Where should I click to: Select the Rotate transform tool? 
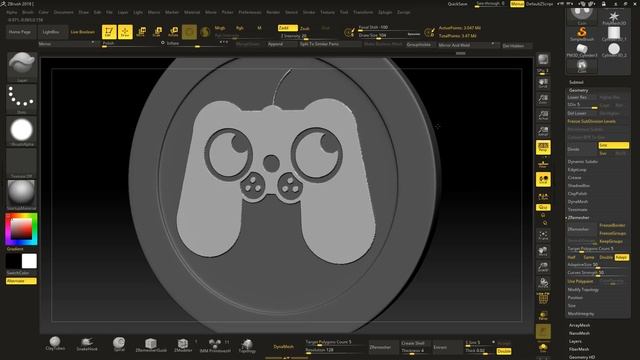pyautogui.click(x=173, y=32)
